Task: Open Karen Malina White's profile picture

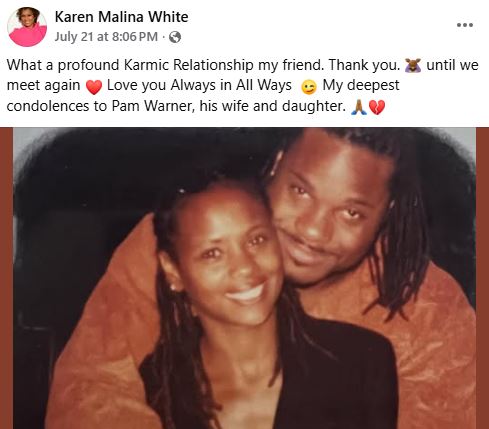Action: point(27,27)
